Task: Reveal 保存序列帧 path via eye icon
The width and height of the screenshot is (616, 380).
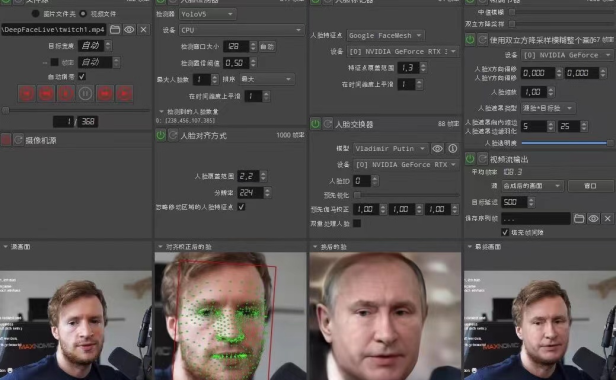Action: (593, 218)
